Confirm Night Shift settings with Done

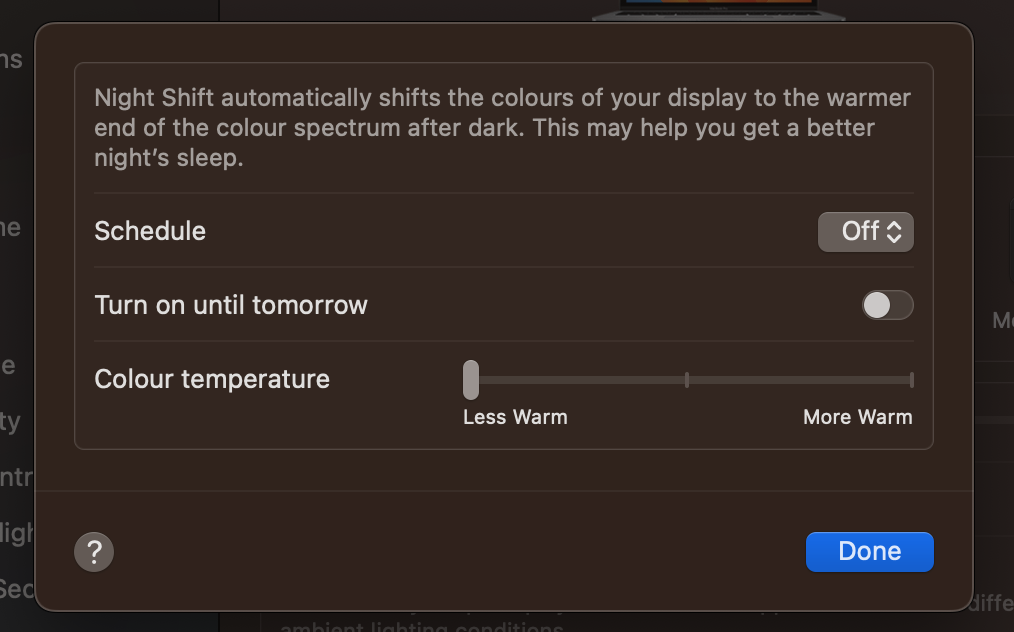870,552
